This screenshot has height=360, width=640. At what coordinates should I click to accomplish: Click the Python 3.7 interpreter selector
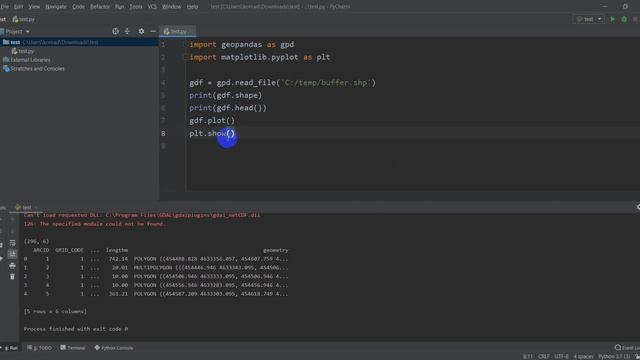click(x=613, y=356)
